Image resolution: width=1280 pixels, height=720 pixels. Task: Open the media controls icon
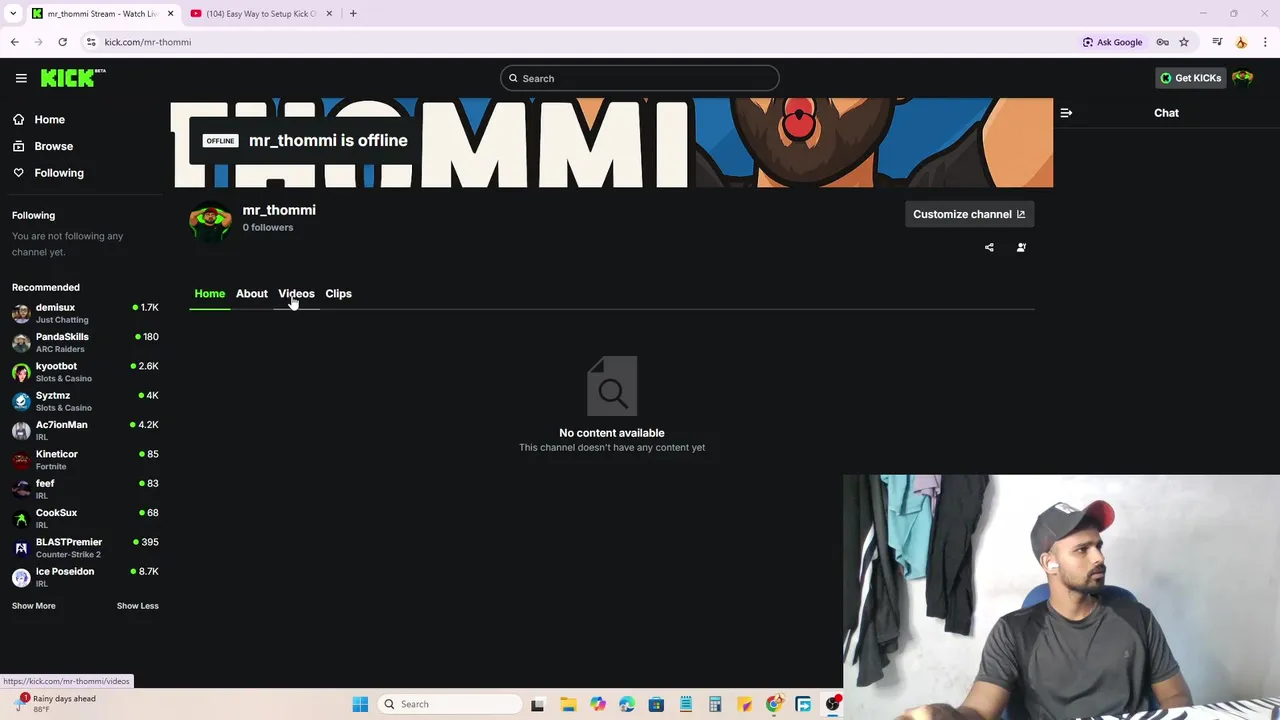click(x=1217, y=42)
